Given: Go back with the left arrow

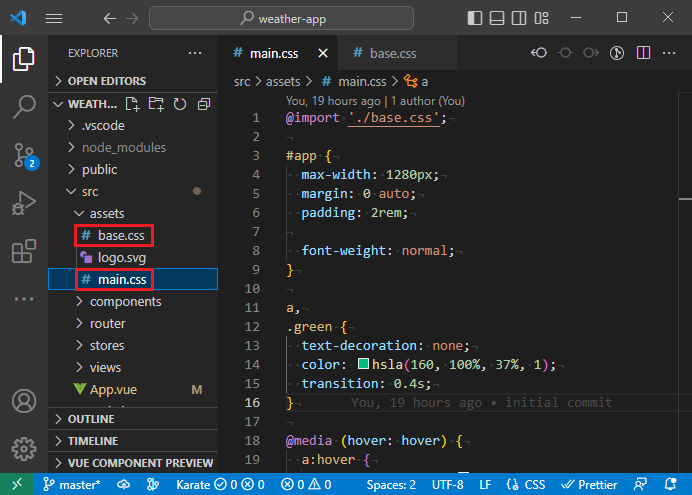Looking at the screenshot, I should tap(109, 19).
